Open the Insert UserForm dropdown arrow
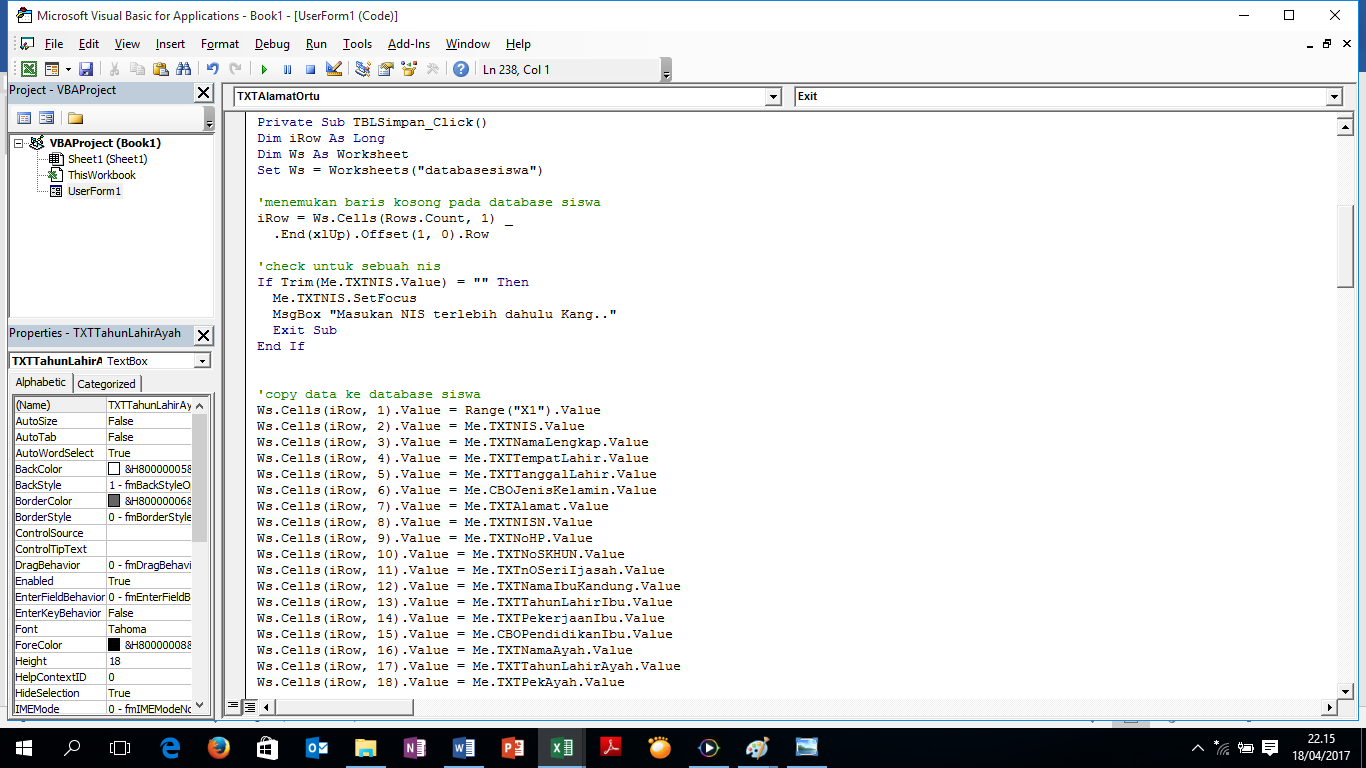Screen dimensions: 1366x768 pyautogui.click(x=68, y=69)
